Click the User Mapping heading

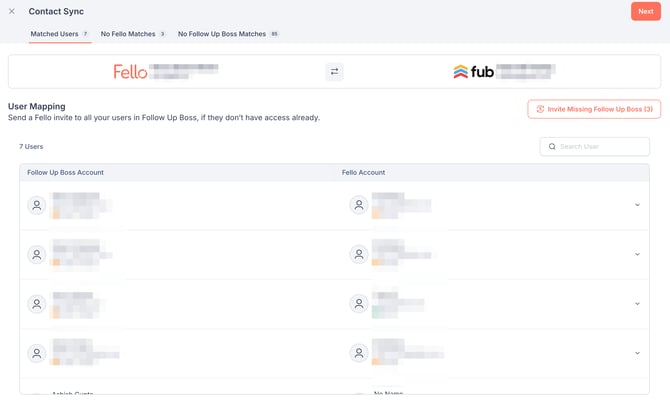pos(37,106)
